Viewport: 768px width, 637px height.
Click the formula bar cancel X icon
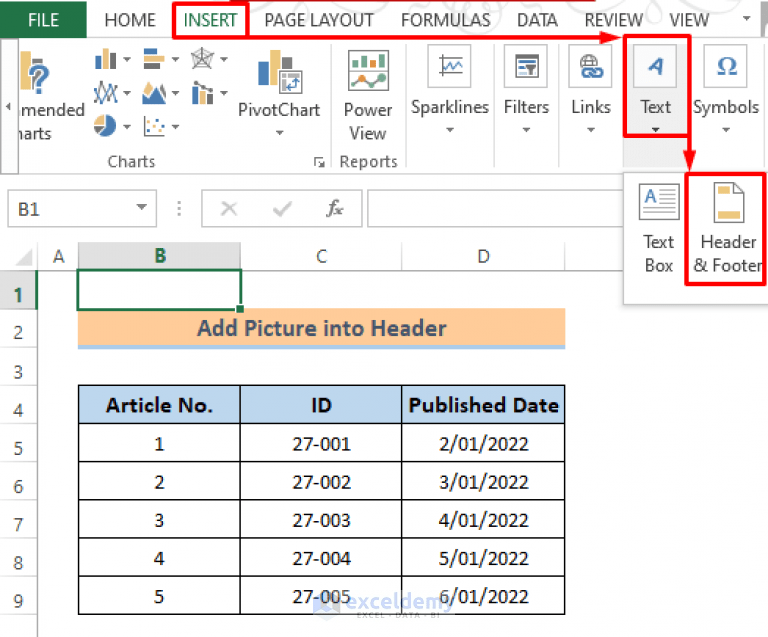(x=229, y=209)
